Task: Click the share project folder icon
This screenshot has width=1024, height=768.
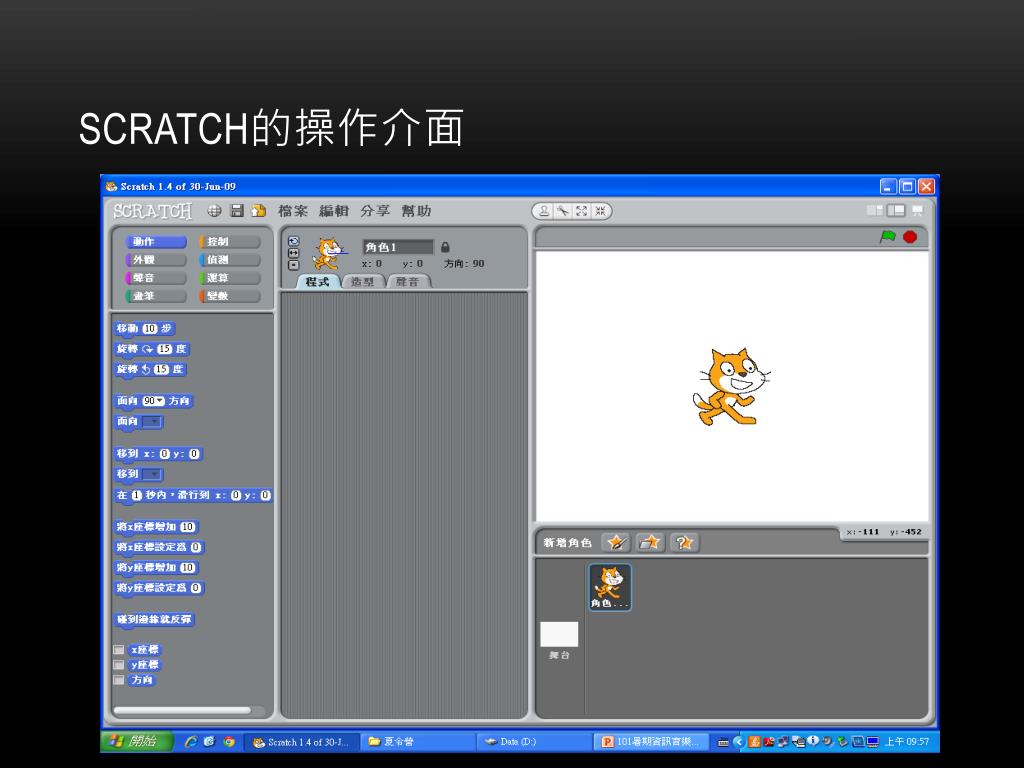Action: click(259, 210)
